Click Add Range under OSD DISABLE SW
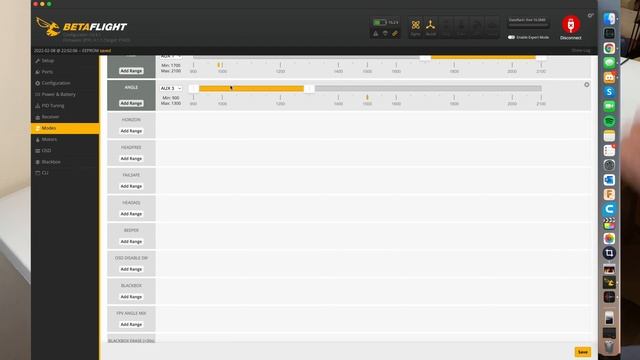The width and height of the screenshot is (640, 360). point(131,269)
